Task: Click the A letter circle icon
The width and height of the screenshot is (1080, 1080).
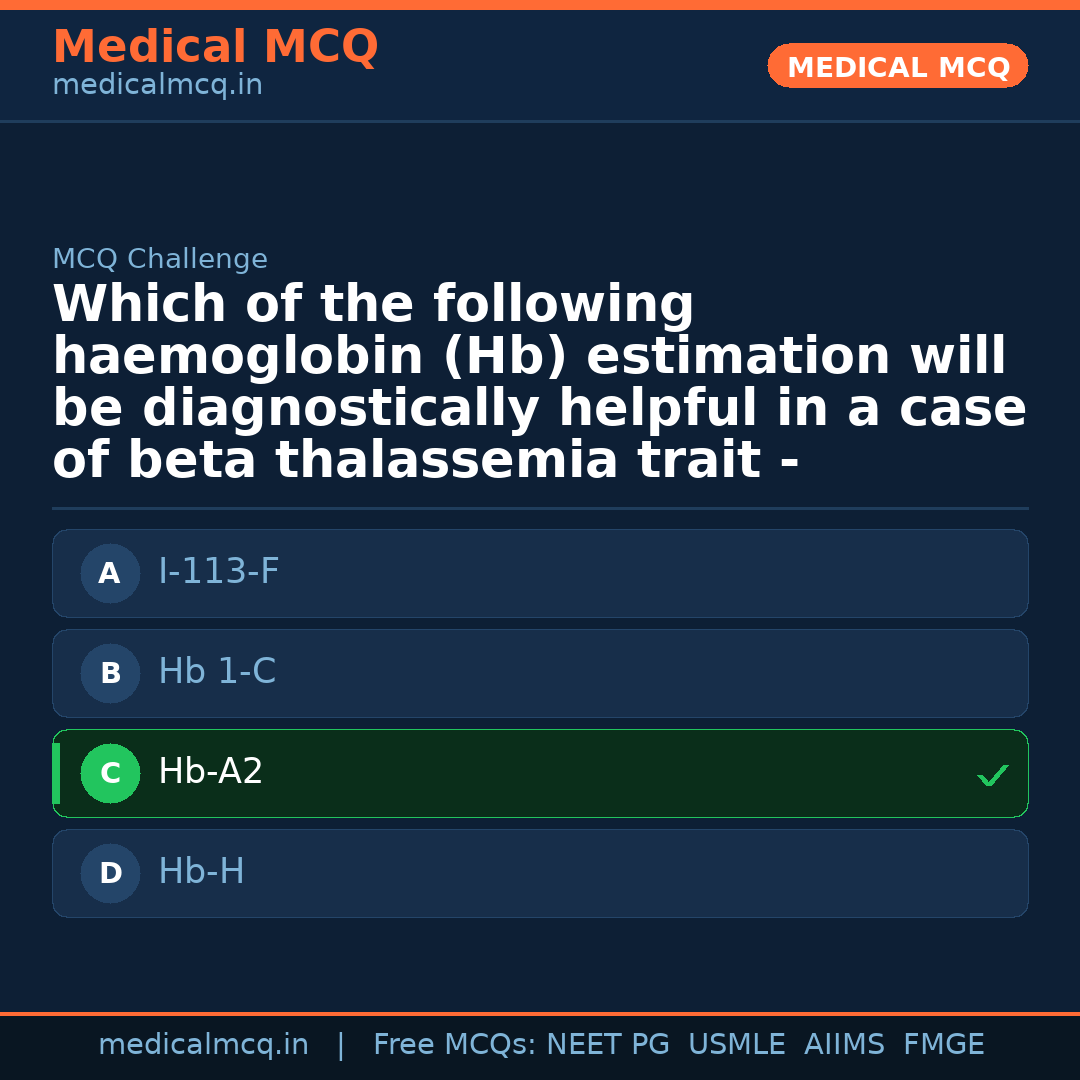Action: coord(110,574)
